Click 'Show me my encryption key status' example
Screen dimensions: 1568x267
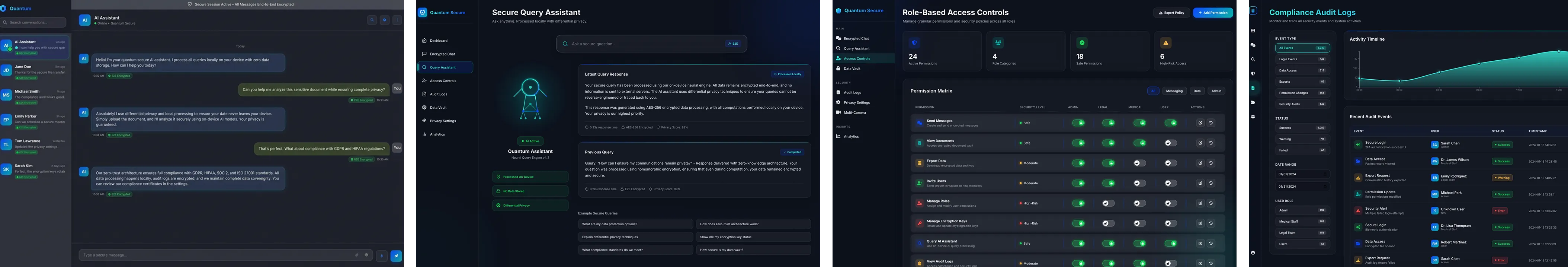click(x=754, y=237)
